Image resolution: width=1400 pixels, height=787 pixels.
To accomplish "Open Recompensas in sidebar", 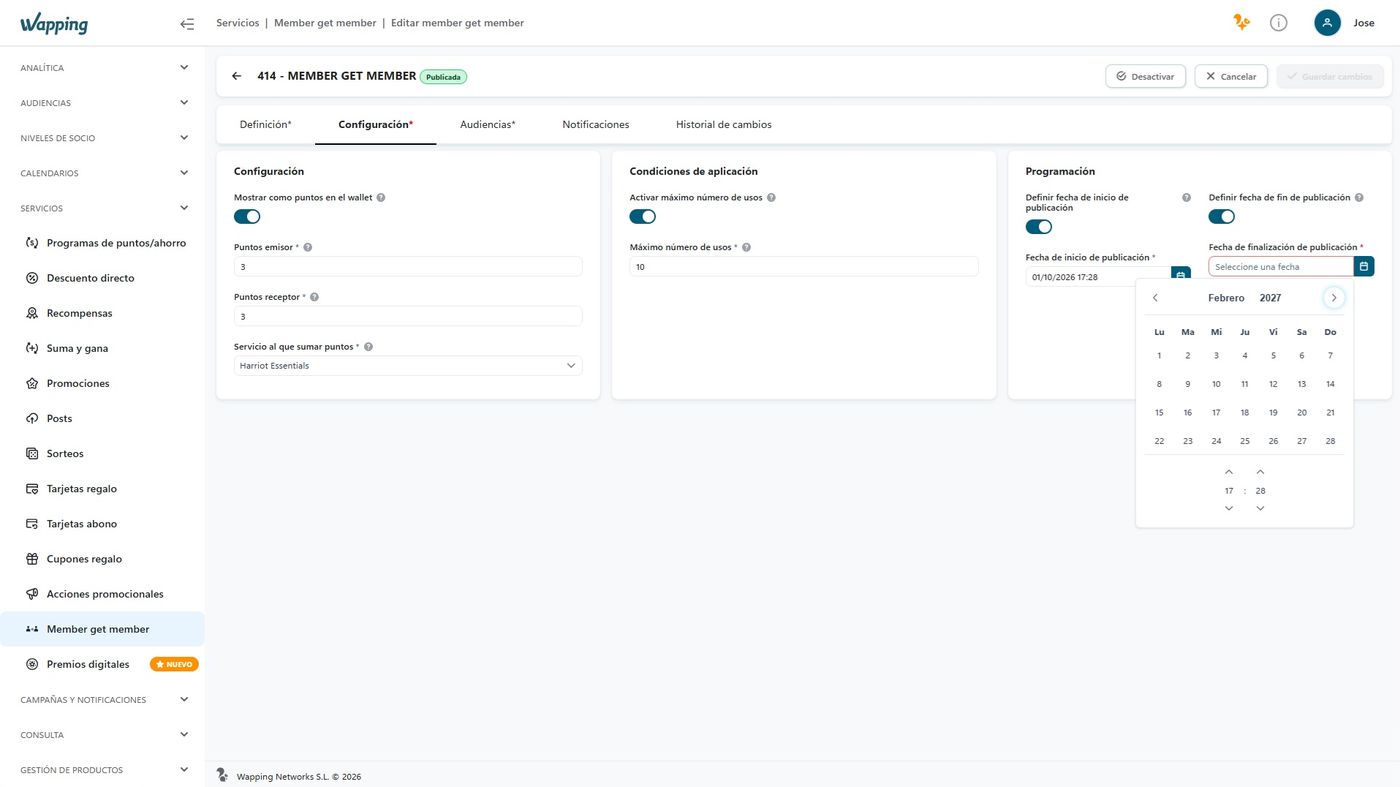I will (103, 313).
